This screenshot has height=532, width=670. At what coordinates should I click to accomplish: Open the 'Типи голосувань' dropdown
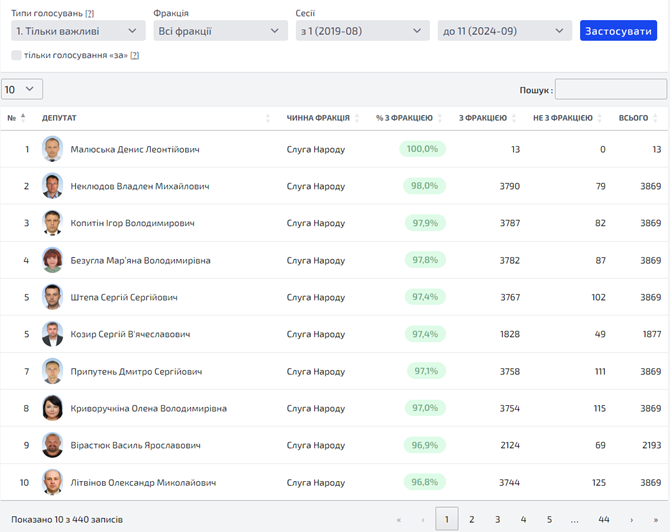[x=78, y=31]
